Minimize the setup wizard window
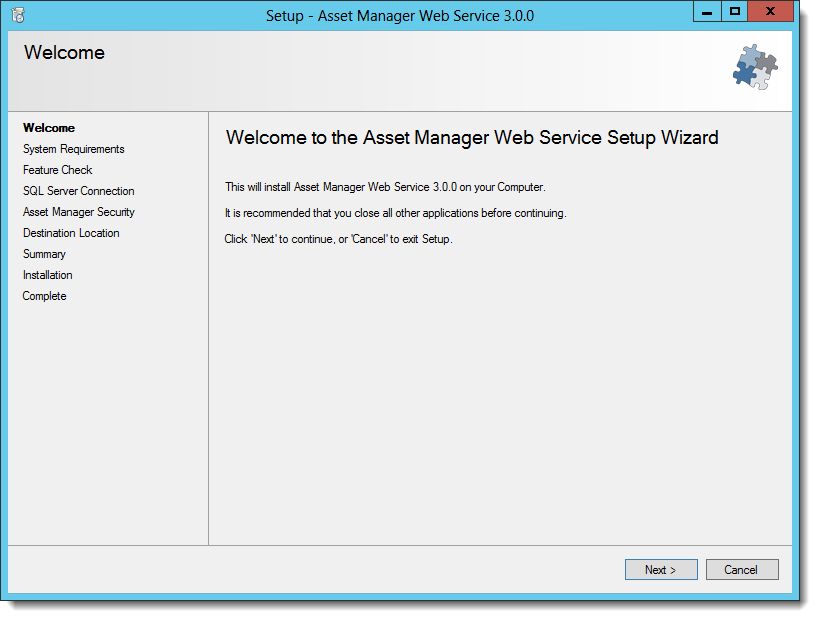The height and width of the screenshot is (617, 816). pos(707,11)
